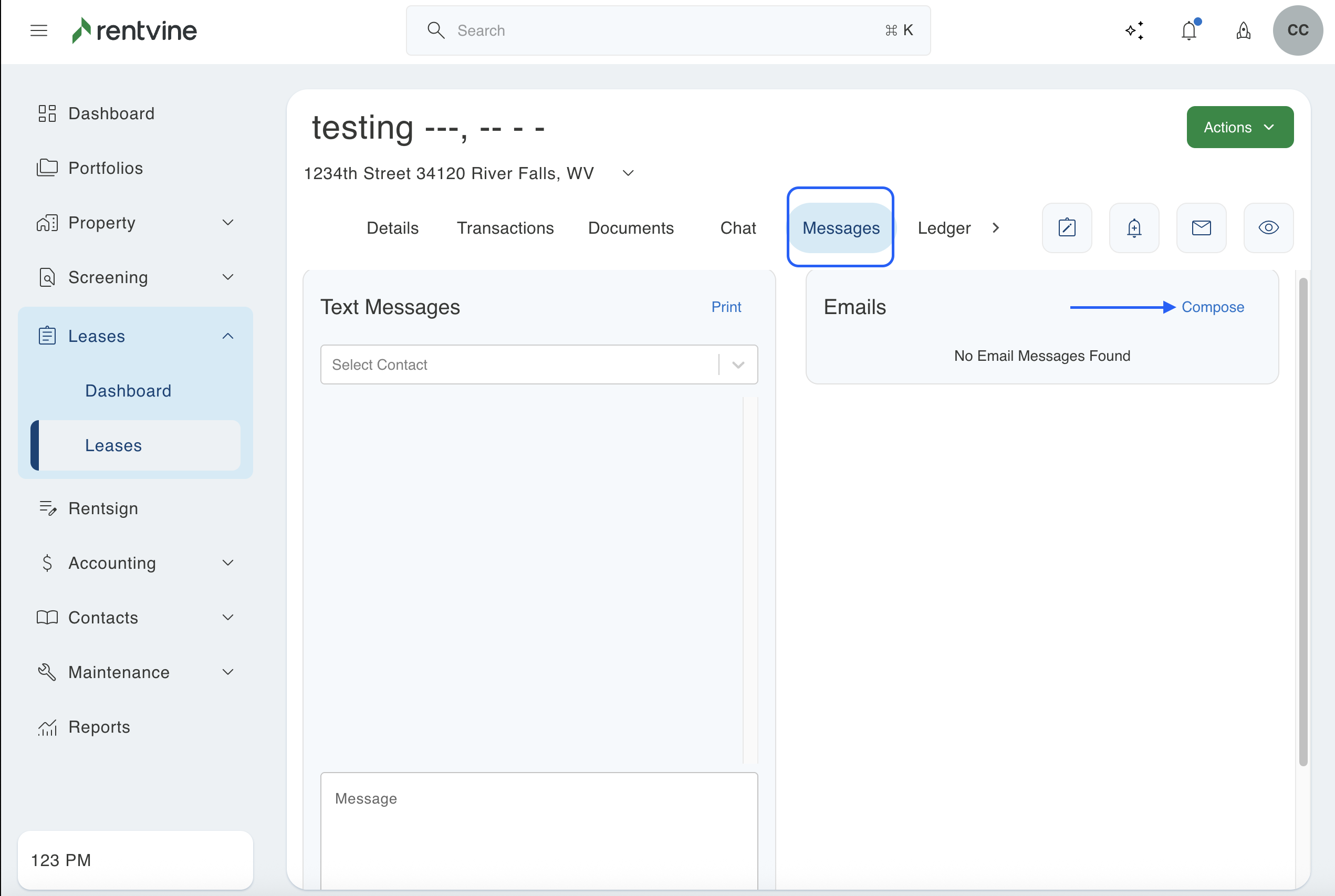Image resolution: width=1335 pixels, height=896 pixels.
Task: Click the Print text messages link
Action: [725, 307]
